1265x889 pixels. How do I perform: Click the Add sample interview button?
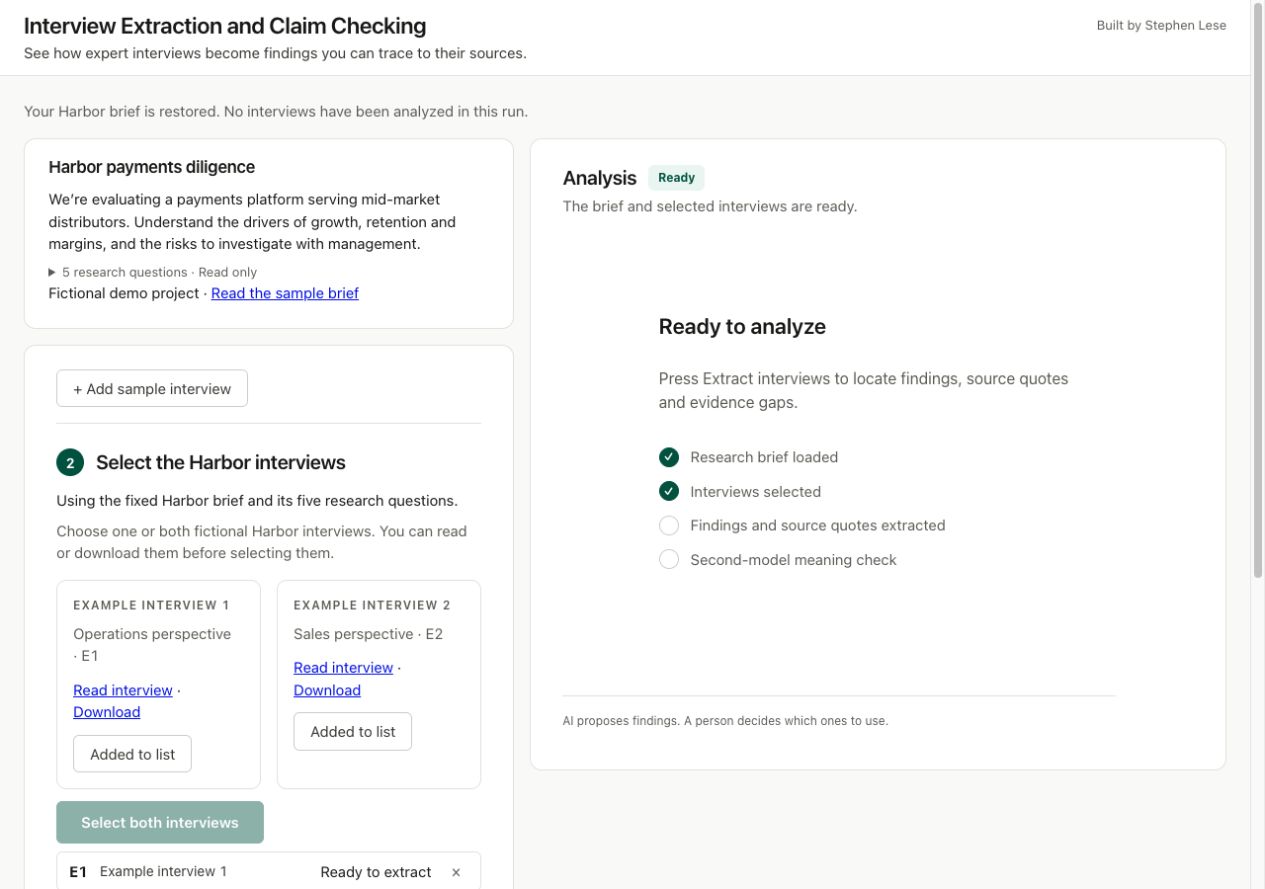152,389
